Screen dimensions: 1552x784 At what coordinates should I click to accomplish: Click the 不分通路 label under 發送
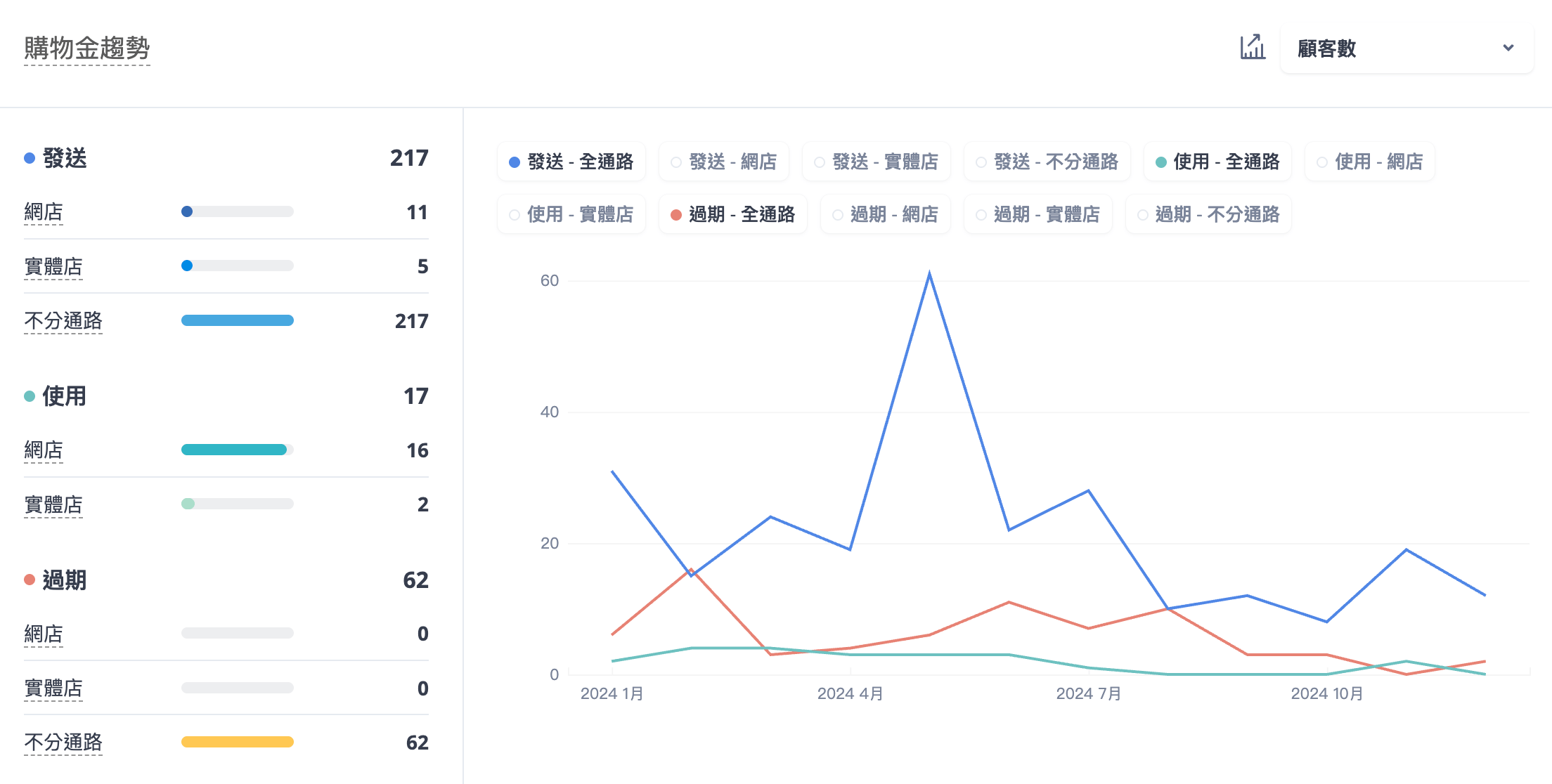pos(63,320)
